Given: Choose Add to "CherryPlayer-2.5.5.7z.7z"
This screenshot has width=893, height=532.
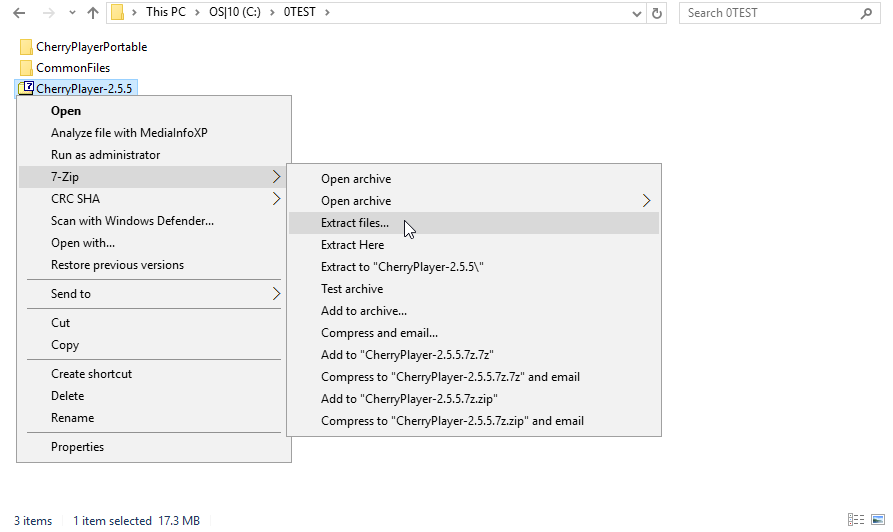Looking at the screenshot, I should point(474,355).
